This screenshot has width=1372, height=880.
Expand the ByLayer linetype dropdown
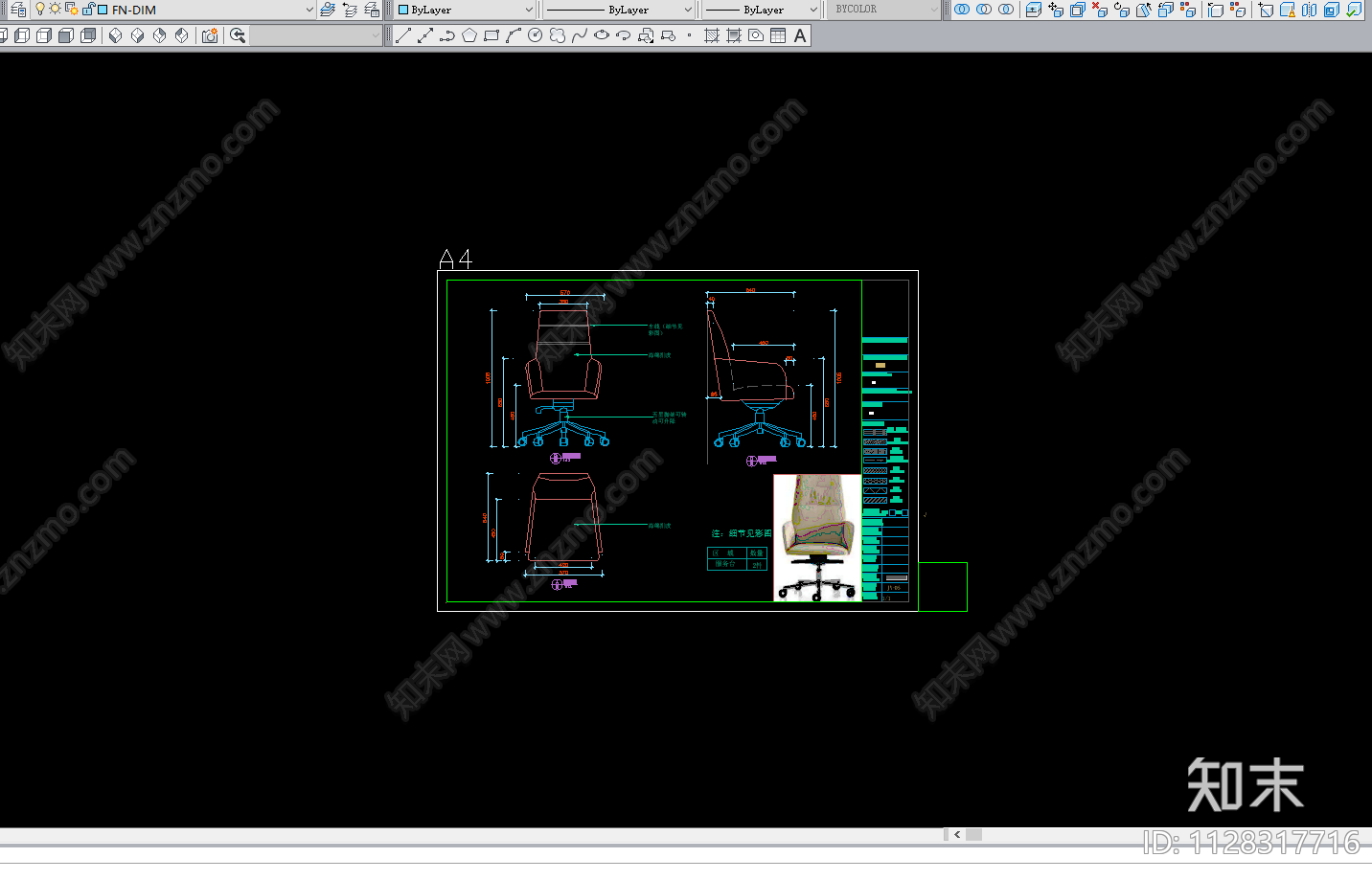click(x=688, y=10)
